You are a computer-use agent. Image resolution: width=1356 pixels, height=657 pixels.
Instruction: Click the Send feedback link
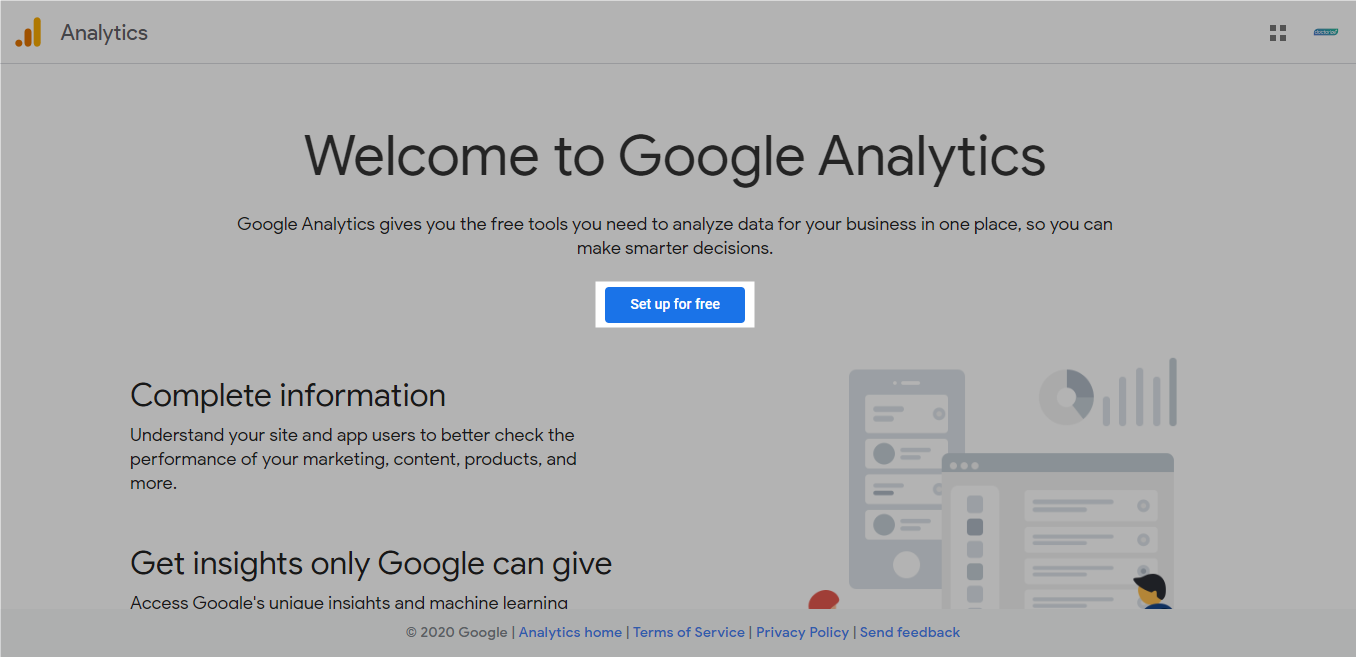click(x=910, y=632)
